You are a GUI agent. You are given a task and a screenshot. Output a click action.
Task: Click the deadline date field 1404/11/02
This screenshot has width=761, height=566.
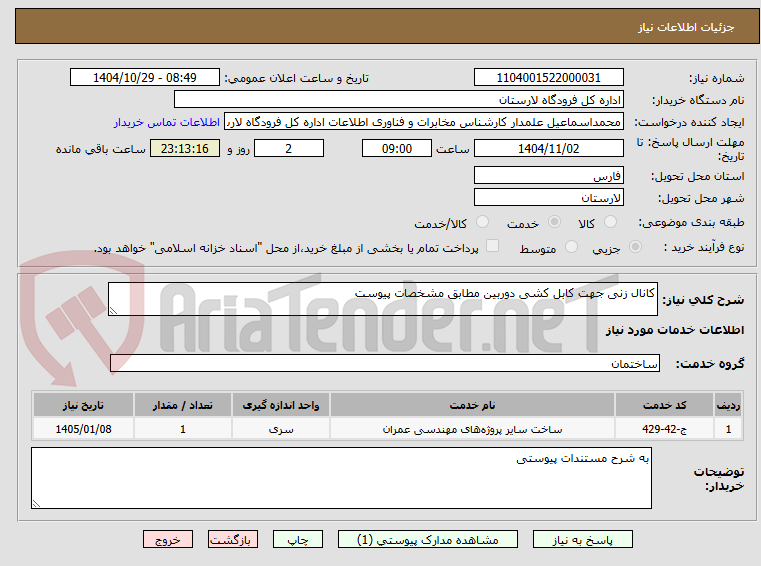click(548, 149)
